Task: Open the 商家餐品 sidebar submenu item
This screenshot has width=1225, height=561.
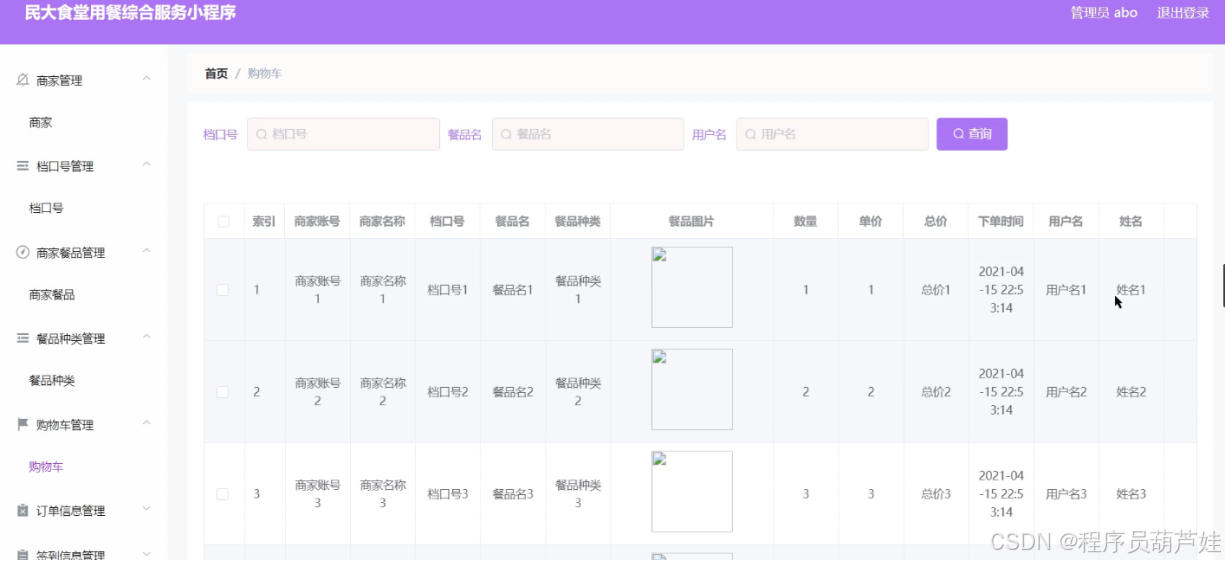Action: click(x=52, y=295)
